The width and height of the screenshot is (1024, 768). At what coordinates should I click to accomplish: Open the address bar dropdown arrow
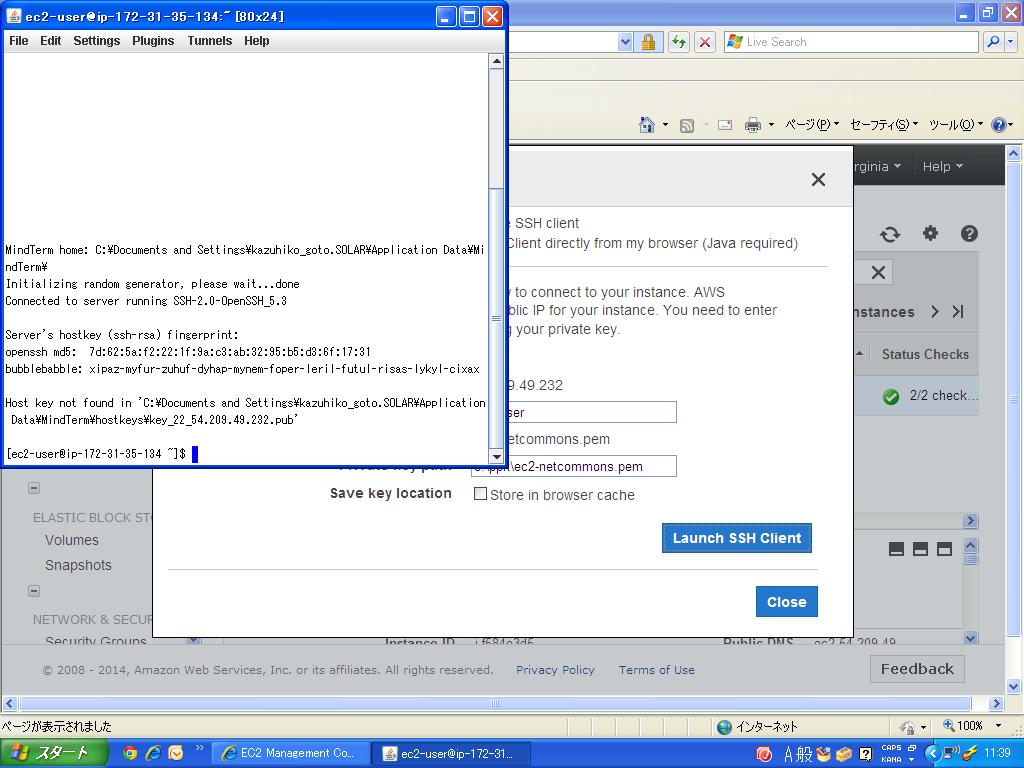(625, 42)
